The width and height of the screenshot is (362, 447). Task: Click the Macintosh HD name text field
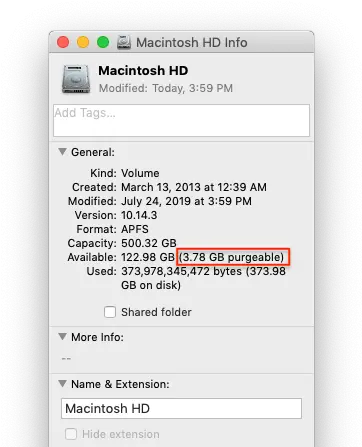click(x=181, y=408)
